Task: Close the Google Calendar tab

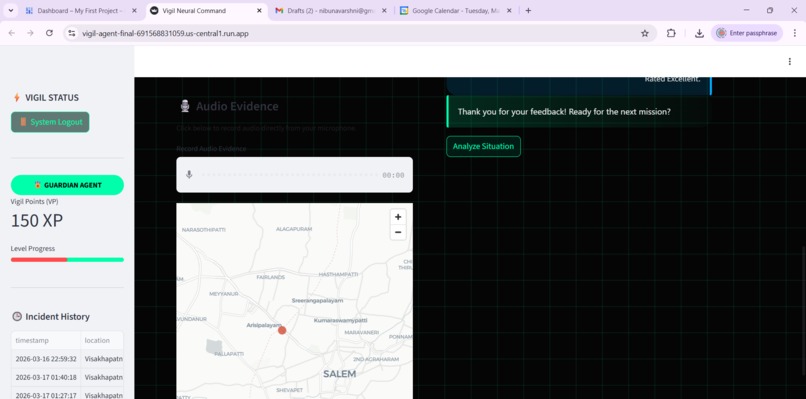Action: 509,10
